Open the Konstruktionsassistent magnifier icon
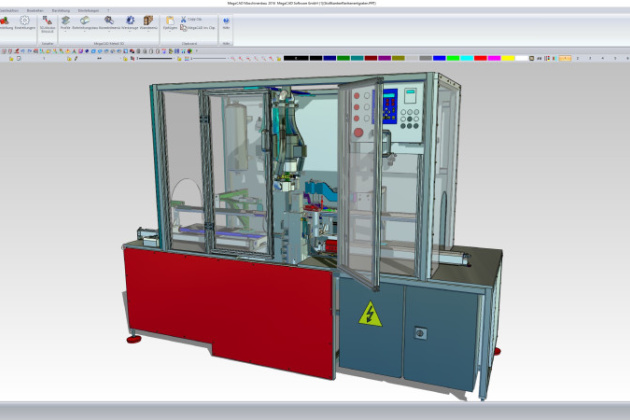Screen dimensions: 630x420 [108, 21]
